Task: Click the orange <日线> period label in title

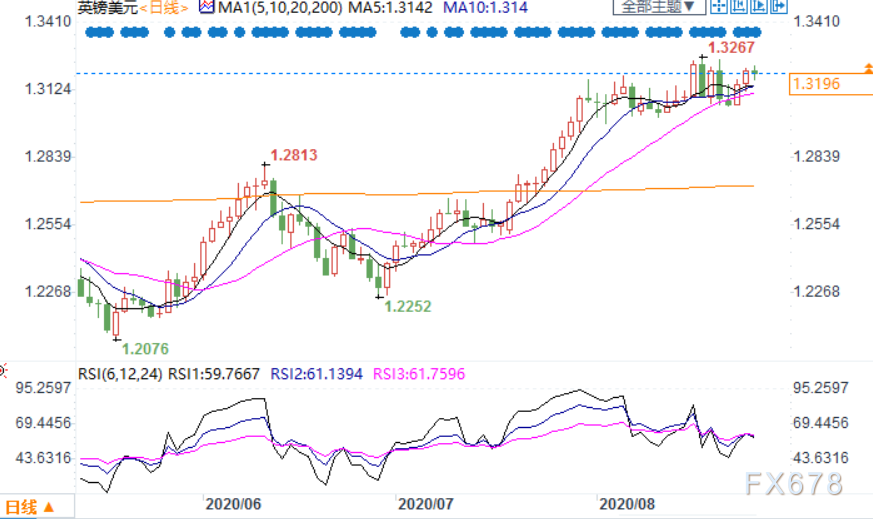Action: 163,7
